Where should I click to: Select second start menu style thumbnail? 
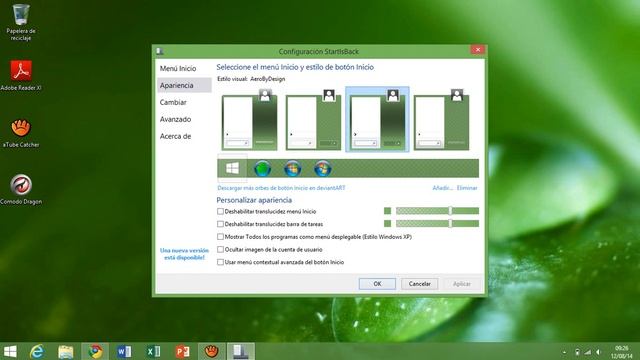[x=313, y=120]
